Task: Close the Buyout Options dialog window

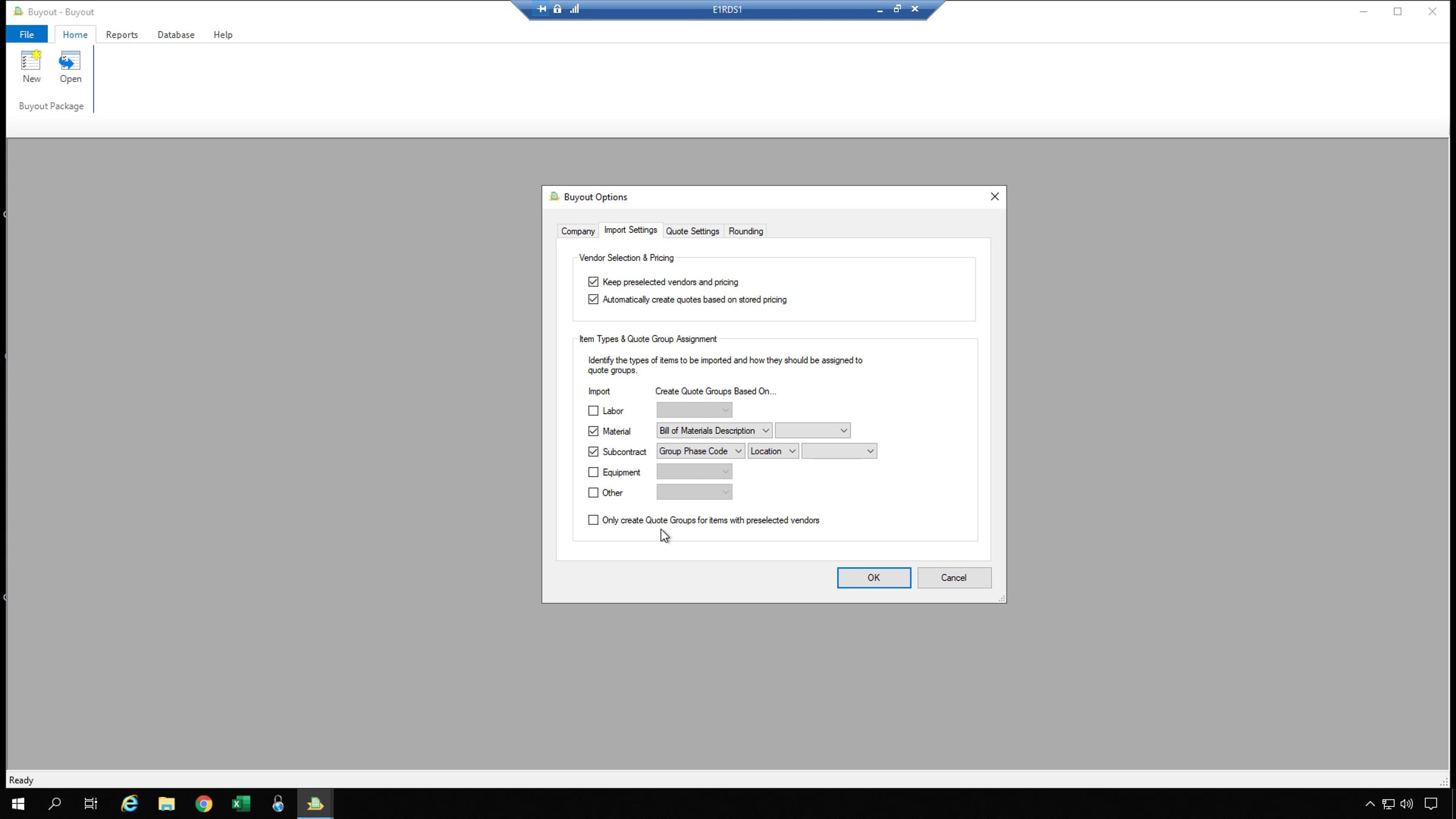Action: click(994, 197)
